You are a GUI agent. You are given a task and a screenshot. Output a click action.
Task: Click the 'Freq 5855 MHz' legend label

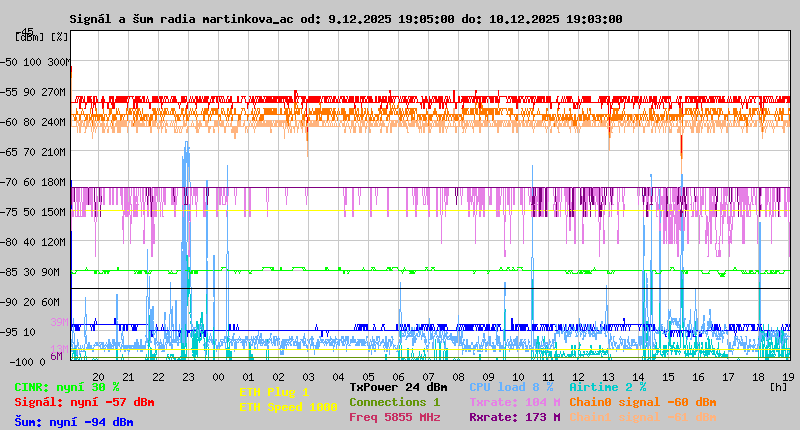coord(394,417)
